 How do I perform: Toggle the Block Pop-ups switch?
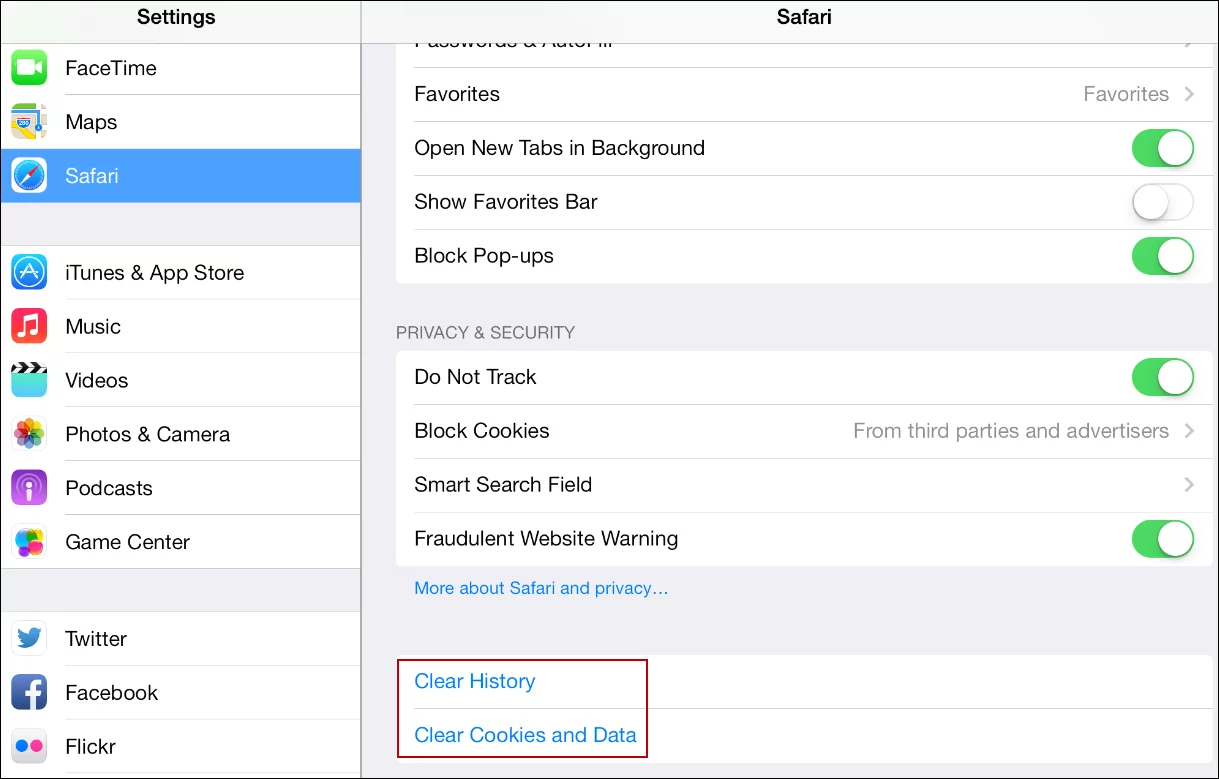(1162, 256)
